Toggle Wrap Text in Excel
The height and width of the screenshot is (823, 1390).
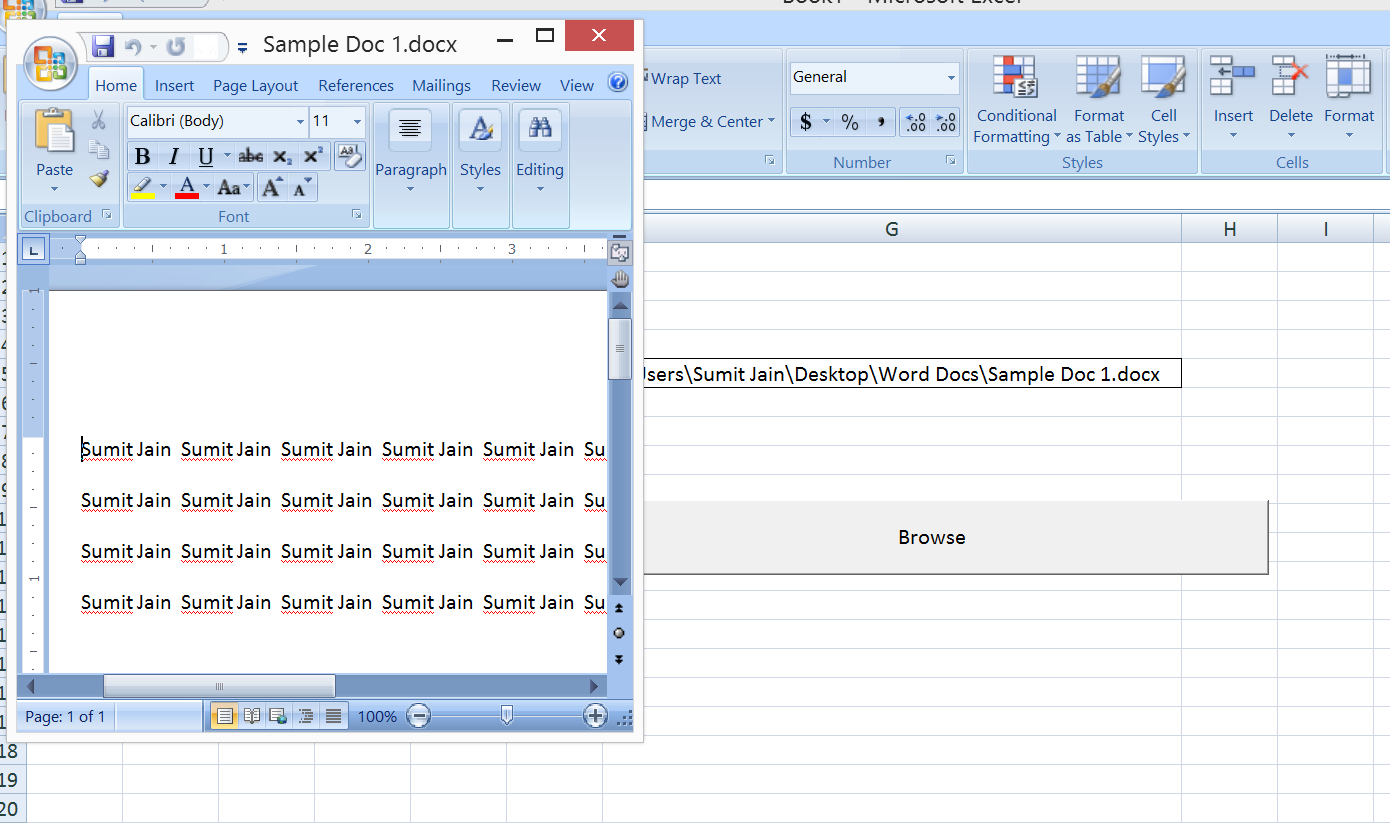(x=684, y=79)
